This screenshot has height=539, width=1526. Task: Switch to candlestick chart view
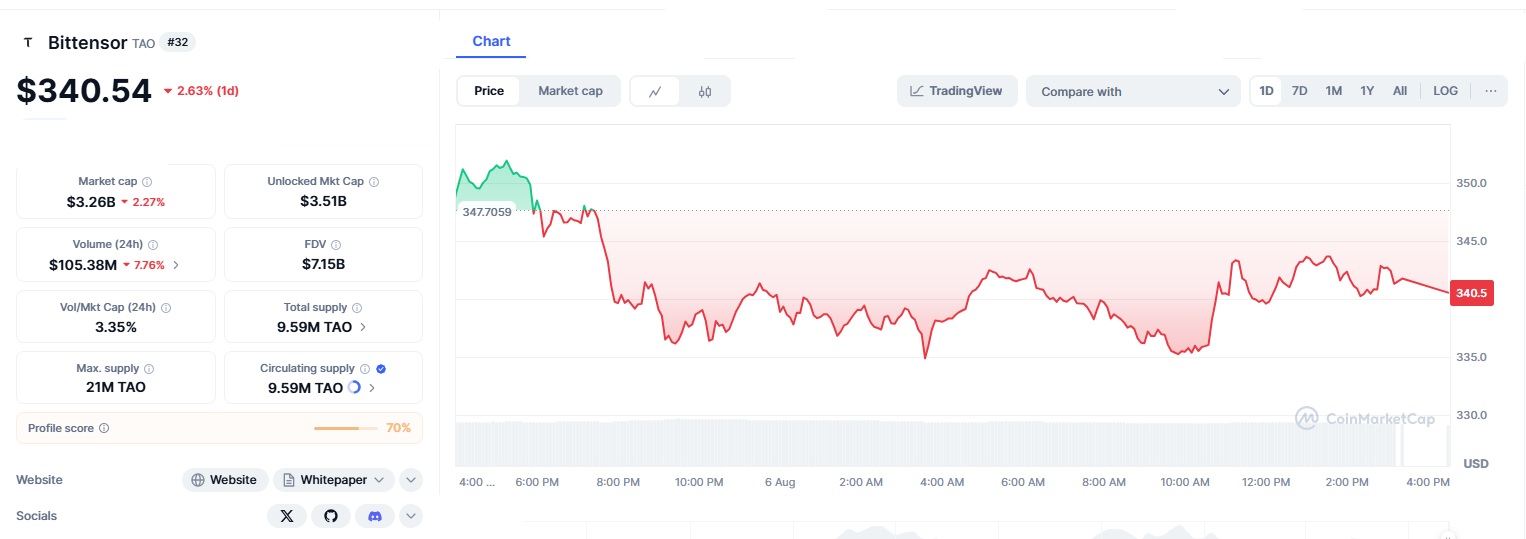705,91
